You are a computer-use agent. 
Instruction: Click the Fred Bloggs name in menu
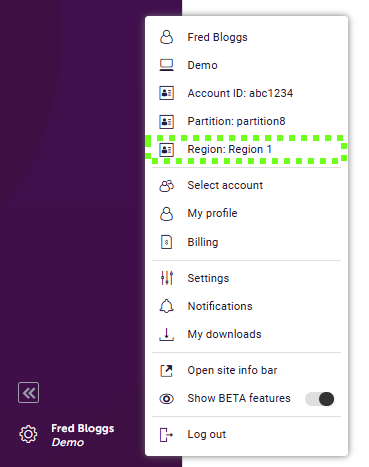click(217, 37)
